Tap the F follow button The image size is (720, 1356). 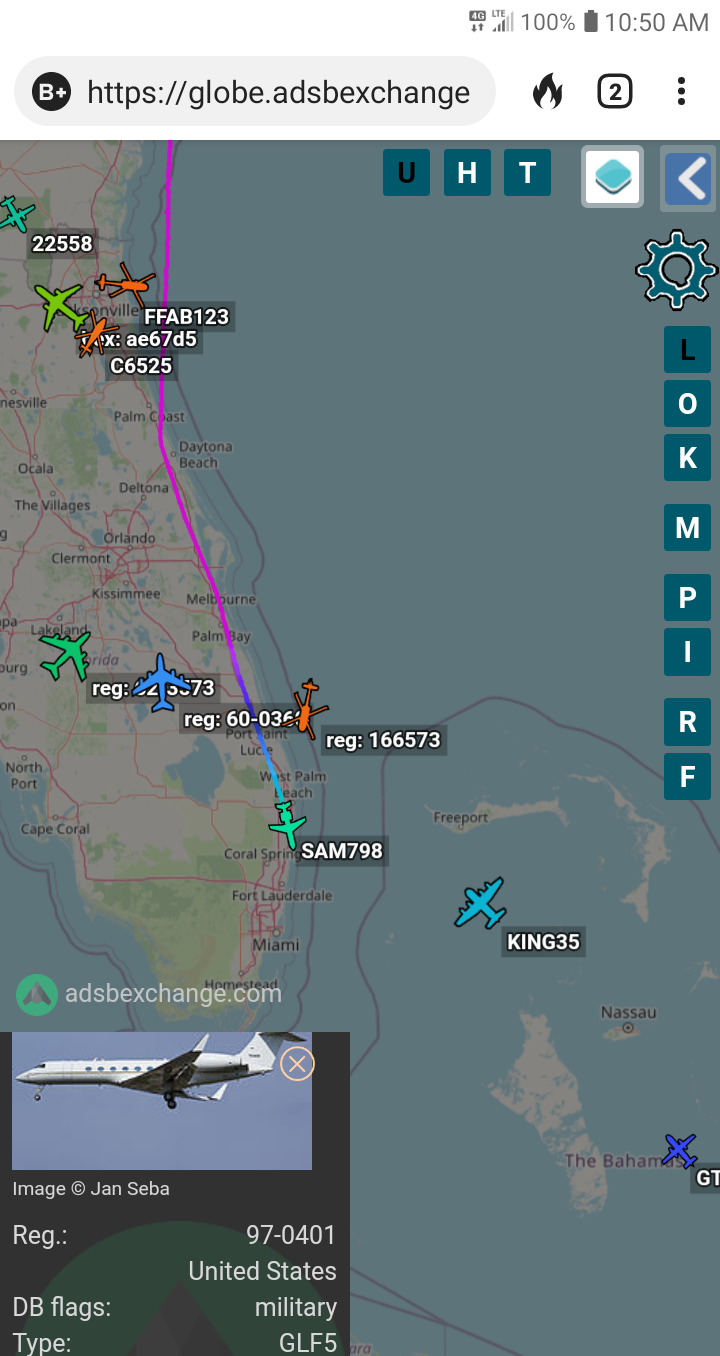pyautogui.click(x=687, y=776)
